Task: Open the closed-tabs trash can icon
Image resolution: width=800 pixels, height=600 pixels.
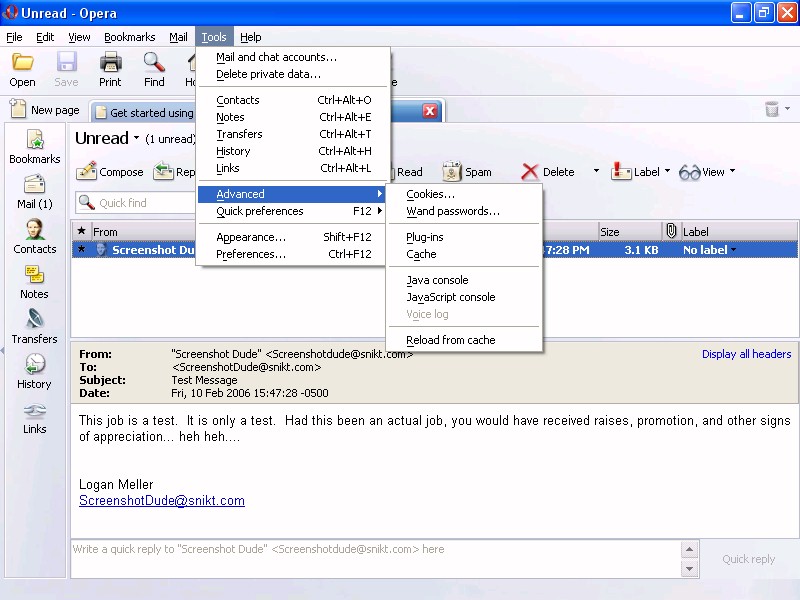Action: (x=772, y=110)
